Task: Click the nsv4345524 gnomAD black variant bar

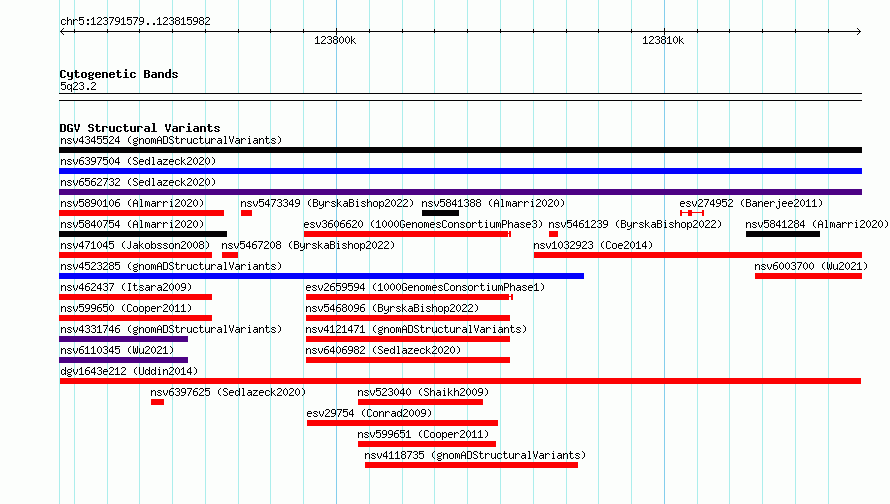Action: [x=460, y=150]
